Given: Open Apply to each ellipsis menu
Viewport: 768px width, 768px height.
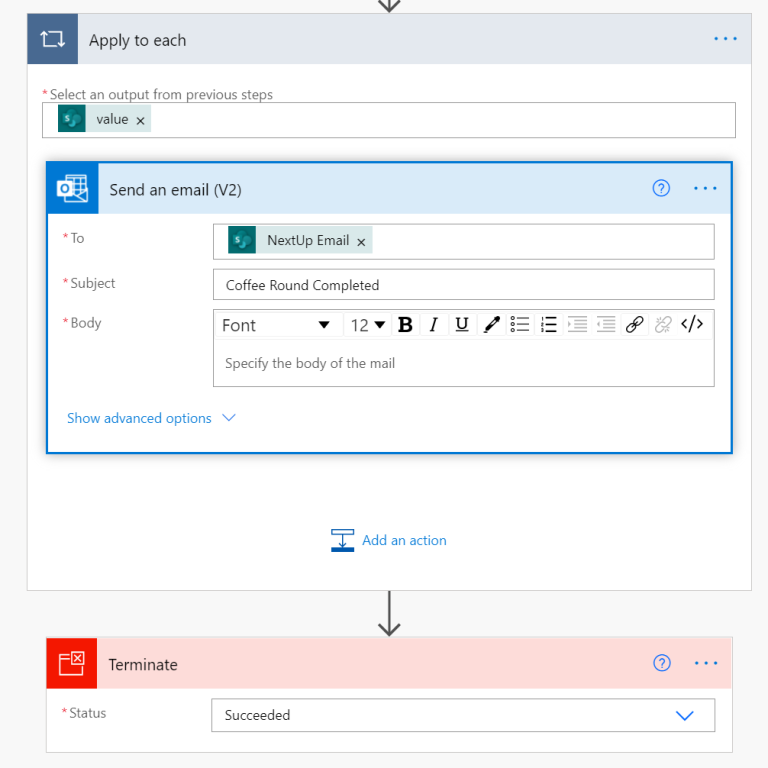Looking at the screenshot, I should coord(725,39).
